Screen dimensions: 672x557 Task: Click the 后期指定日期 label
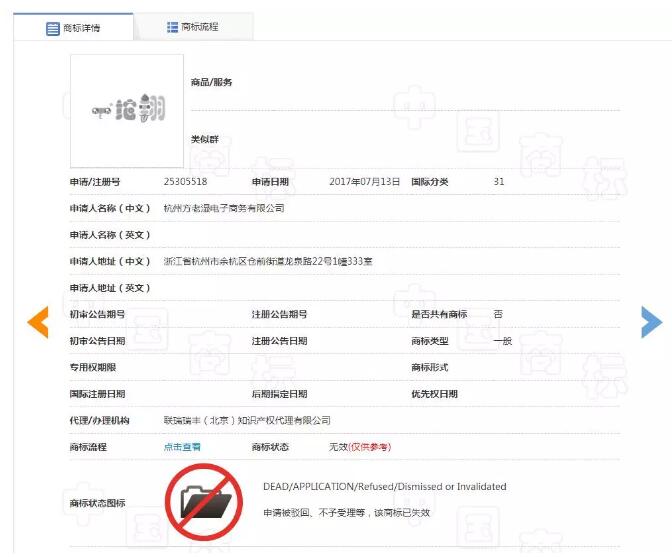click(x=279, y=394)
